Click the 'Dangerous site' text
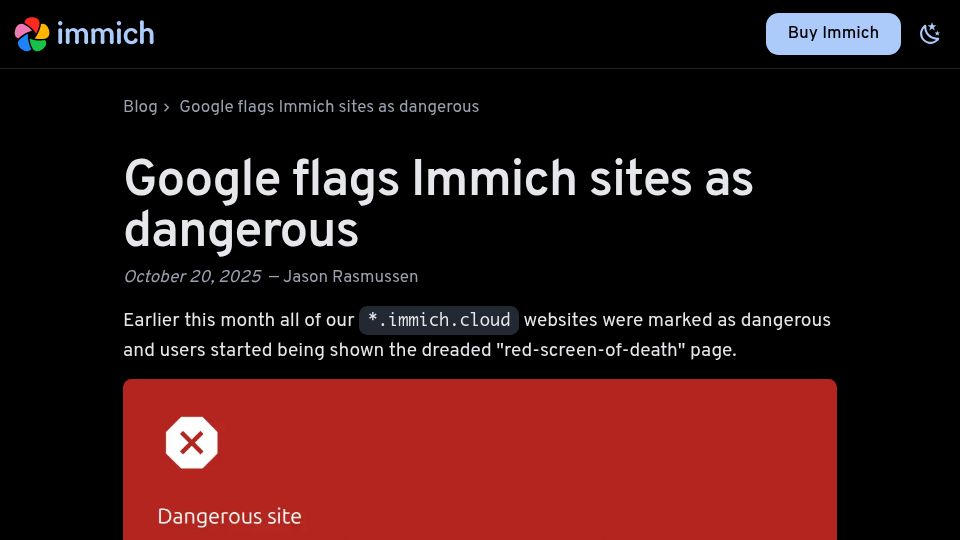 (230, 517)
